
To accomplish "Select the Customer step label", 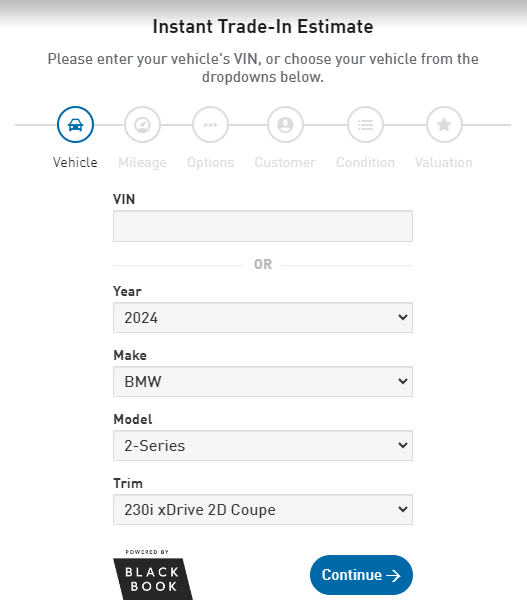I will [x=285, y=162].
